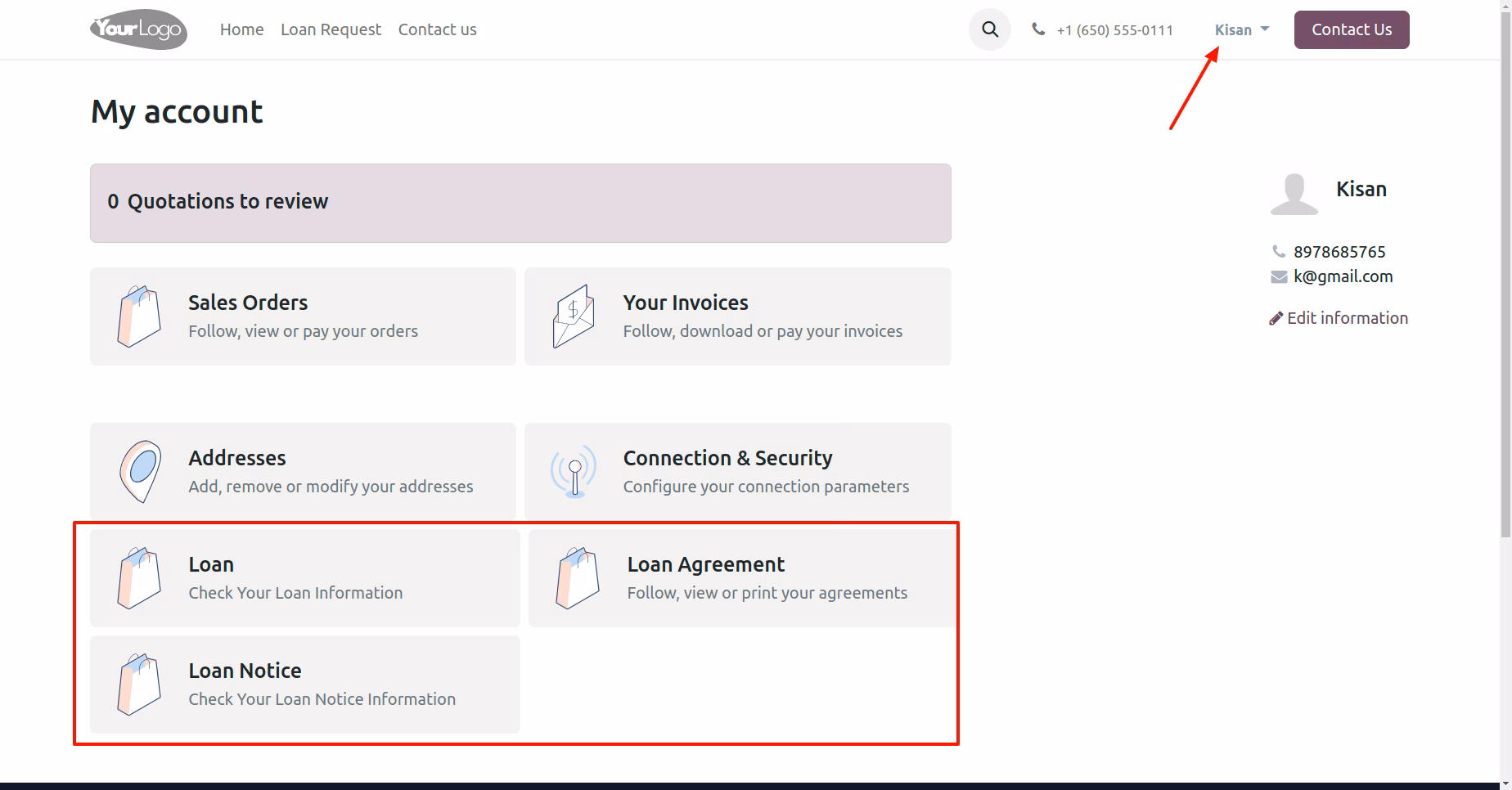Click the 8978685765 phone number
Viewport: 1512px width, 790px height.
(1339, 252)
